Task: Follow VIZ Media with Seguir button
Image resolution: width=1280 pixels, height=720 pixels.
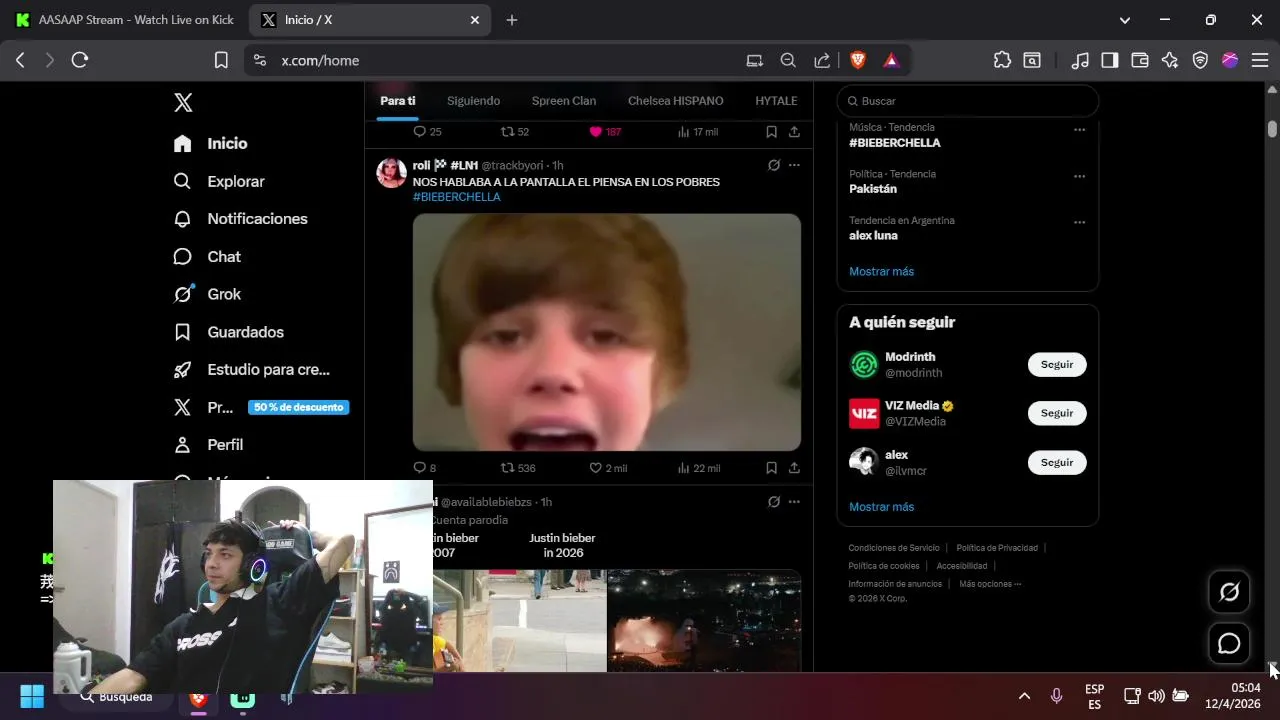Action: click(1057, 413)
